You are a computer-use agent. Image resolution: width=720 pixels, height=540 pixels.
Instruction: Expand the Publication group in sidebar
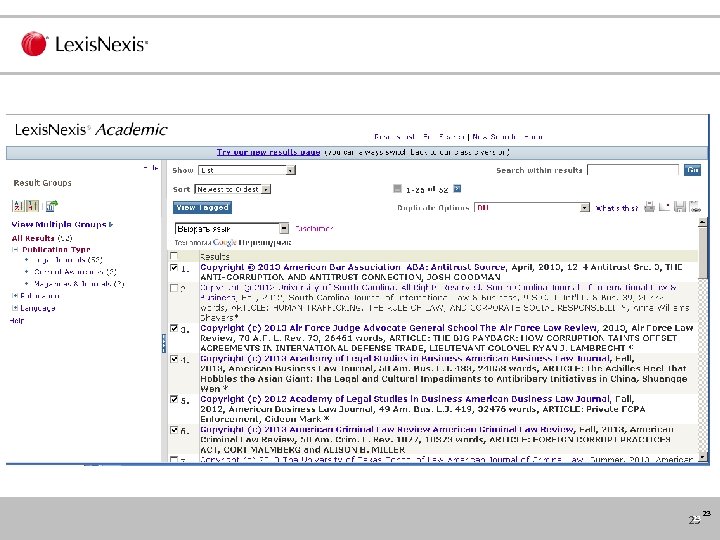[15, 296]
